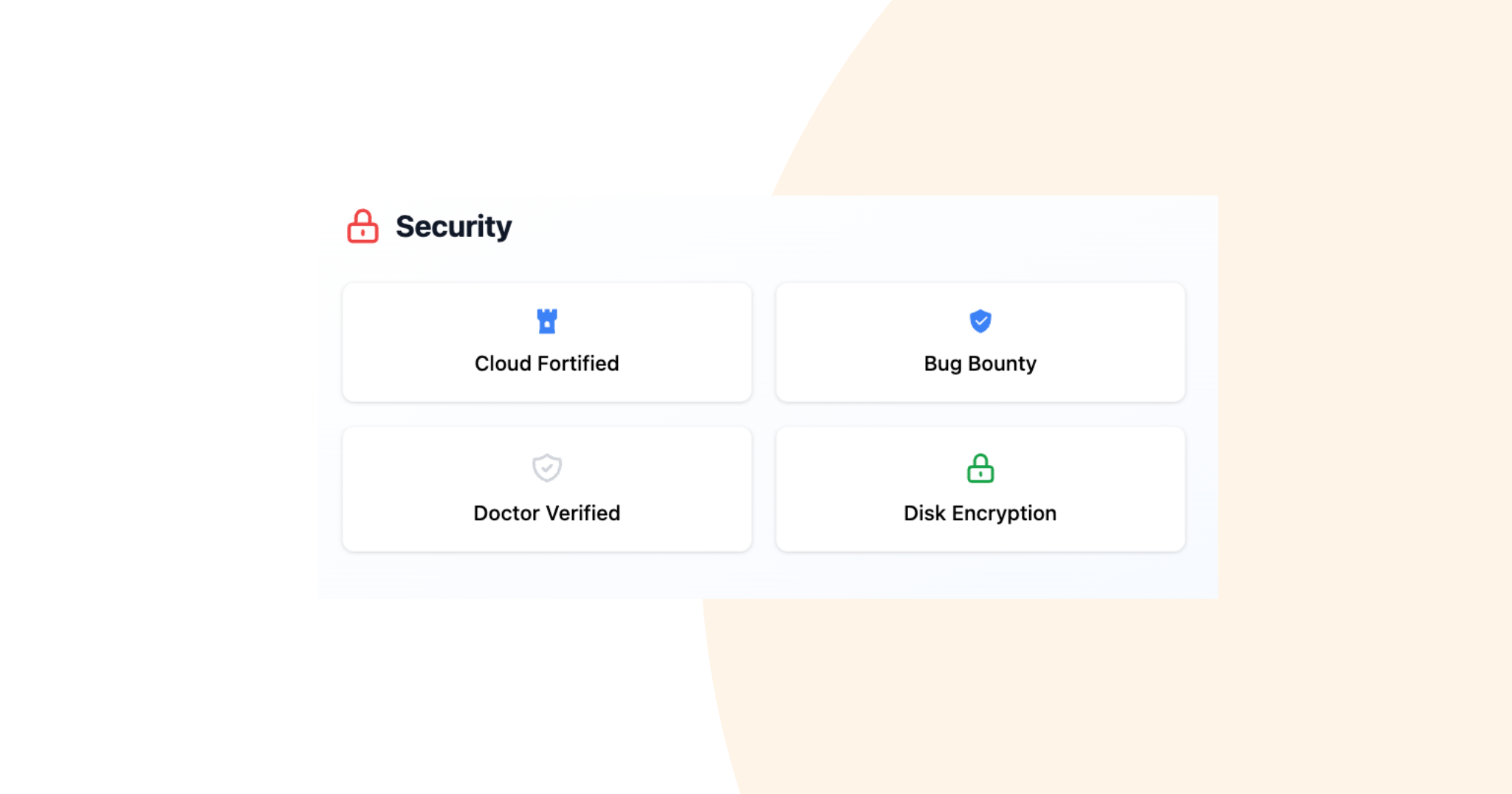Click the word Disk in fourth card
1512x794 pixels.
click(x=924, y=513)
